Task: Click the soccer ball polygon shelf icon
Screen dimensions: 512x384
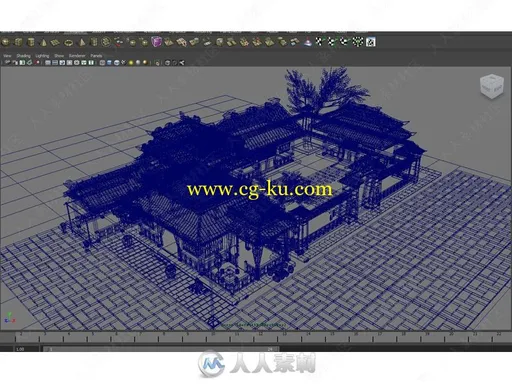Action: [x=106, y=42]
